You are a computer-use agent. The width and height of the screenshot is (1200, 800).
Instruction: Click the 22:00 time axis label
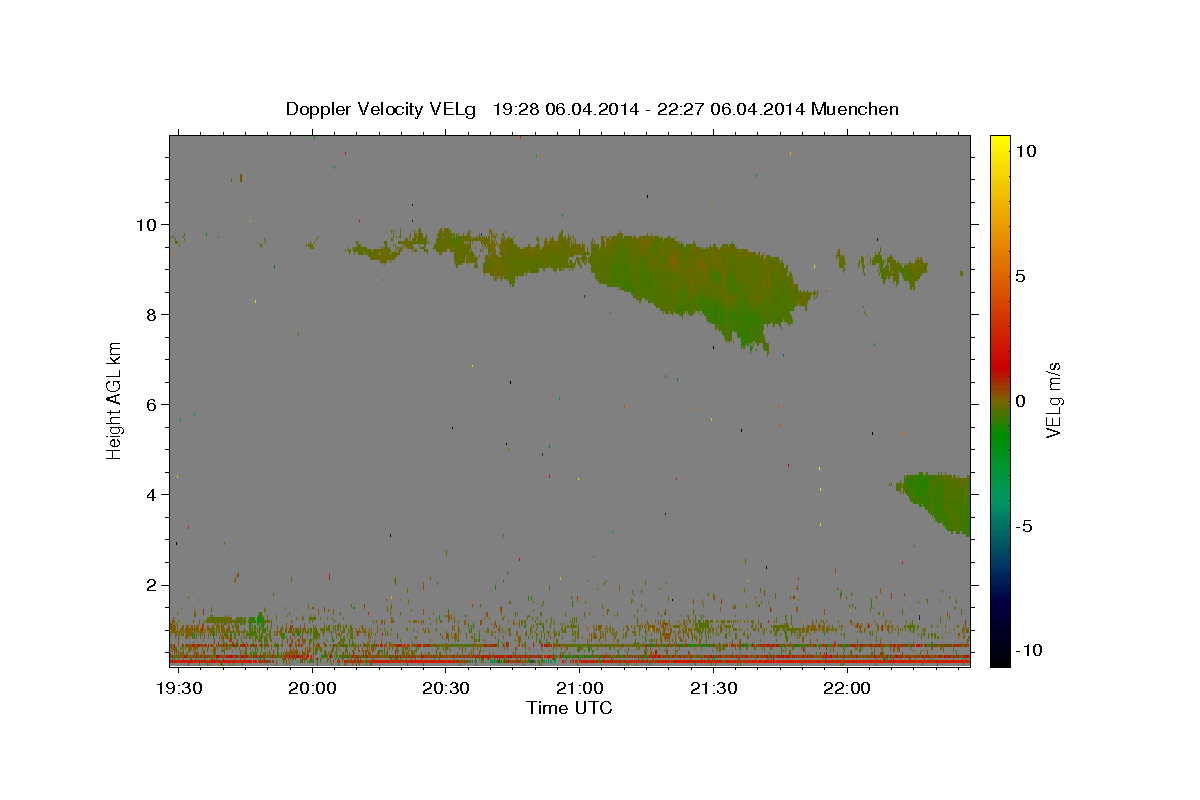[x=846, y=689]
